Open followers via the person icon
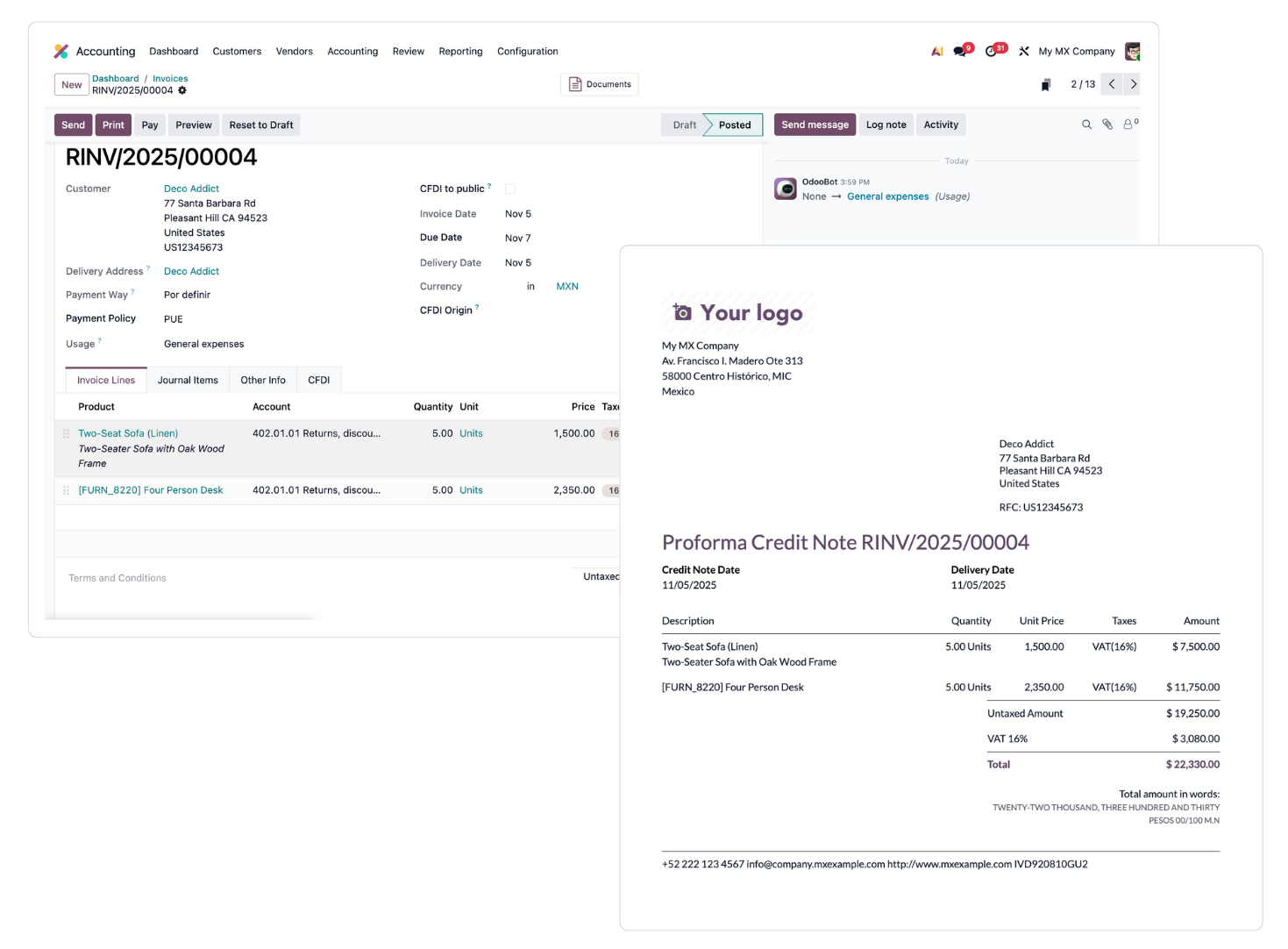This screenshot has height=949, width=1288. pos(1127,125)
